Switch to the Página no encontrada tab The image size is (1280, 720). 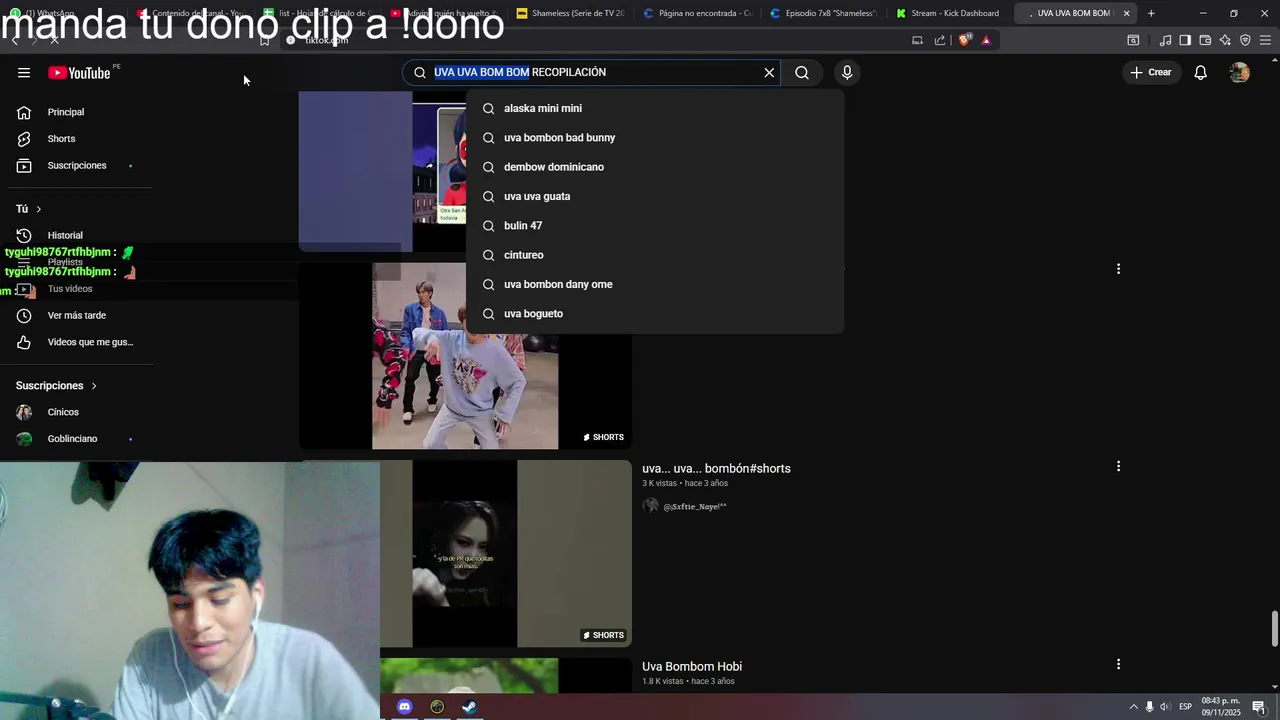pos(697,13)
